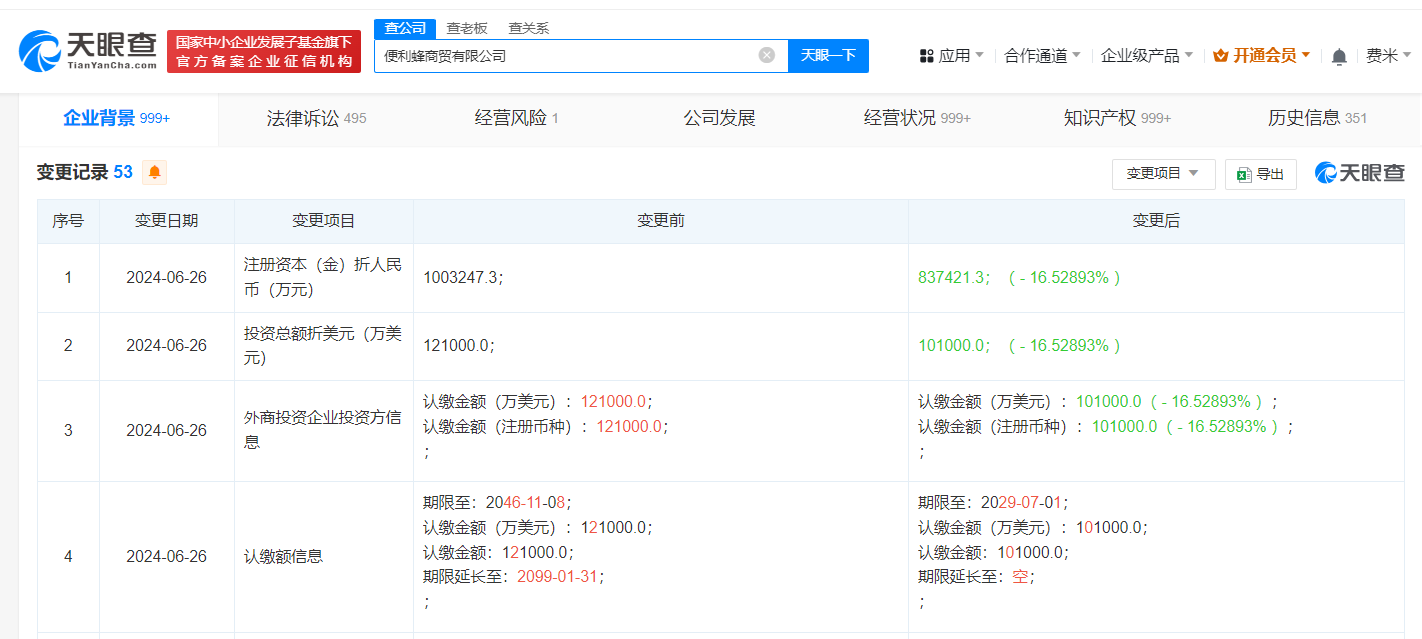The width and height of the screenshot is (1422, 639).
Task: Click the notification bell icon
Action: (x=1338, y=56)
